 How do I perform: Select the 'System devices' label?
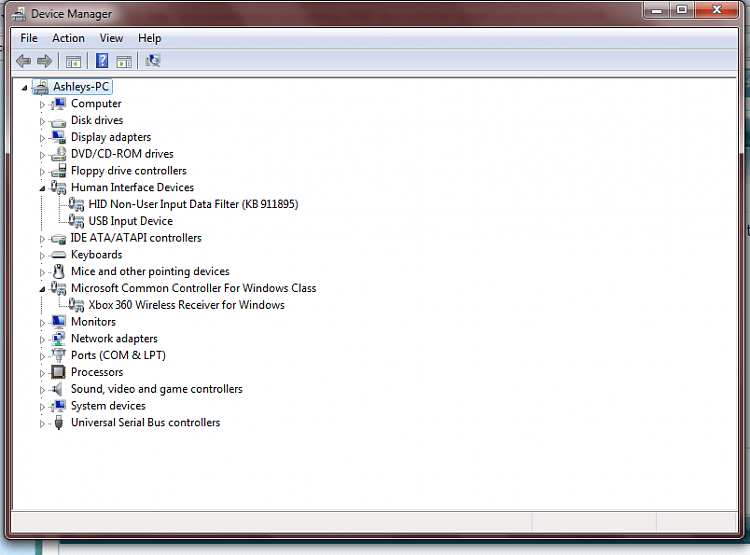(108, 406)
